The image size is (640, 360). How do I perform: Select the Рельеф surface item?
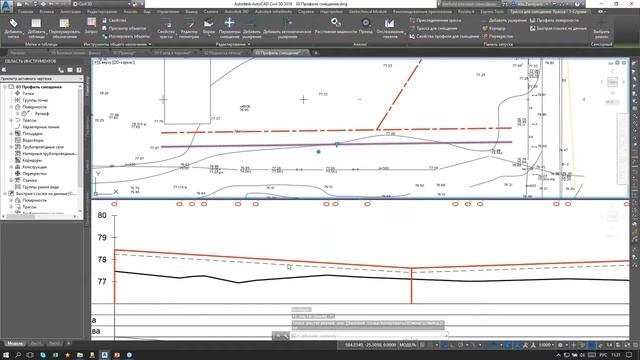42,113
